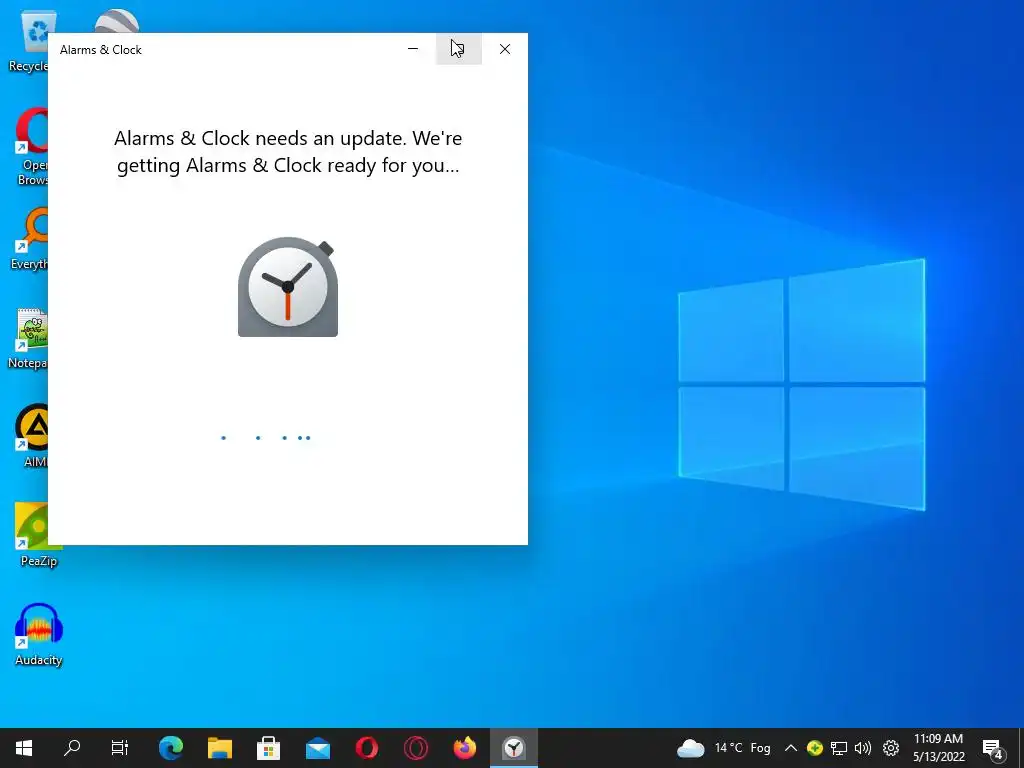
Task: Show hidden system tray icons
Action: tap(790, 748)
